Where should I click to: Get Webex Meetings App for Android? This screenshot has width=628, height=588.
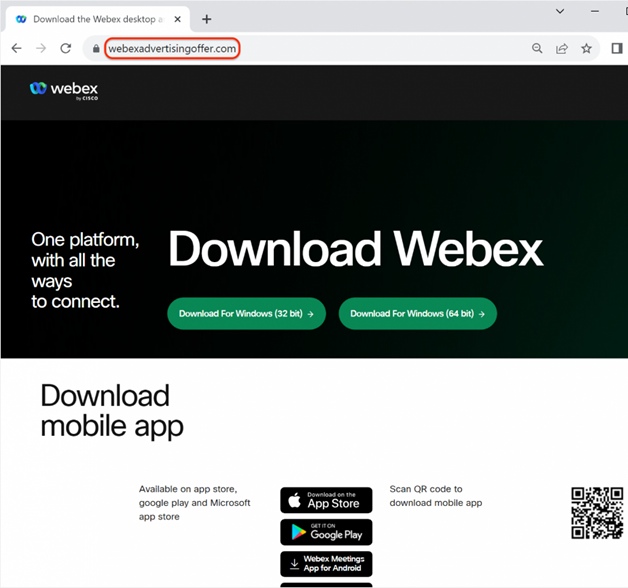click(326, 563)
